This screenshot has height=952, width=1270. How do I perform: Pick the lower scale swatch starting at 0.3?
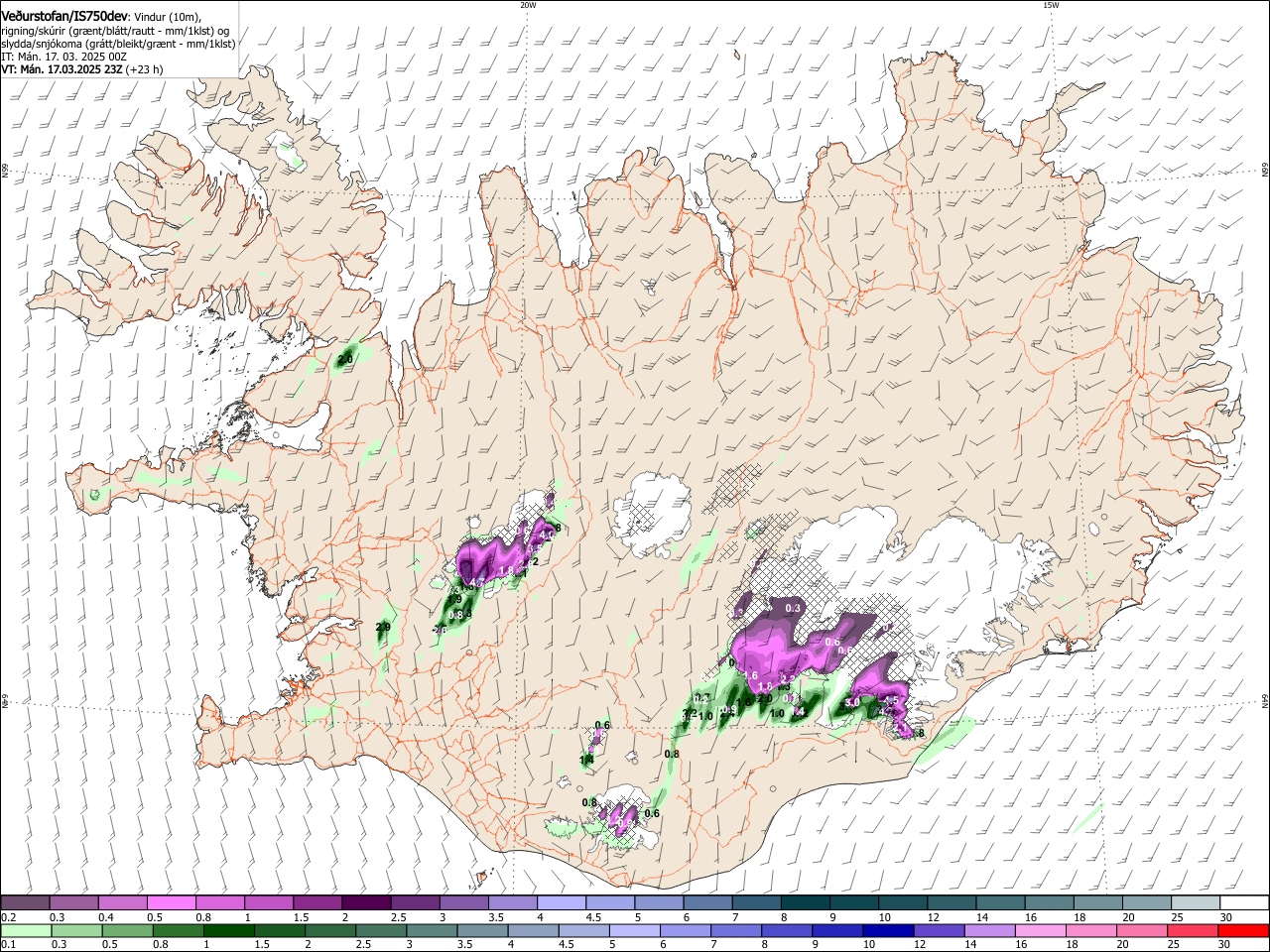[76, 930]
